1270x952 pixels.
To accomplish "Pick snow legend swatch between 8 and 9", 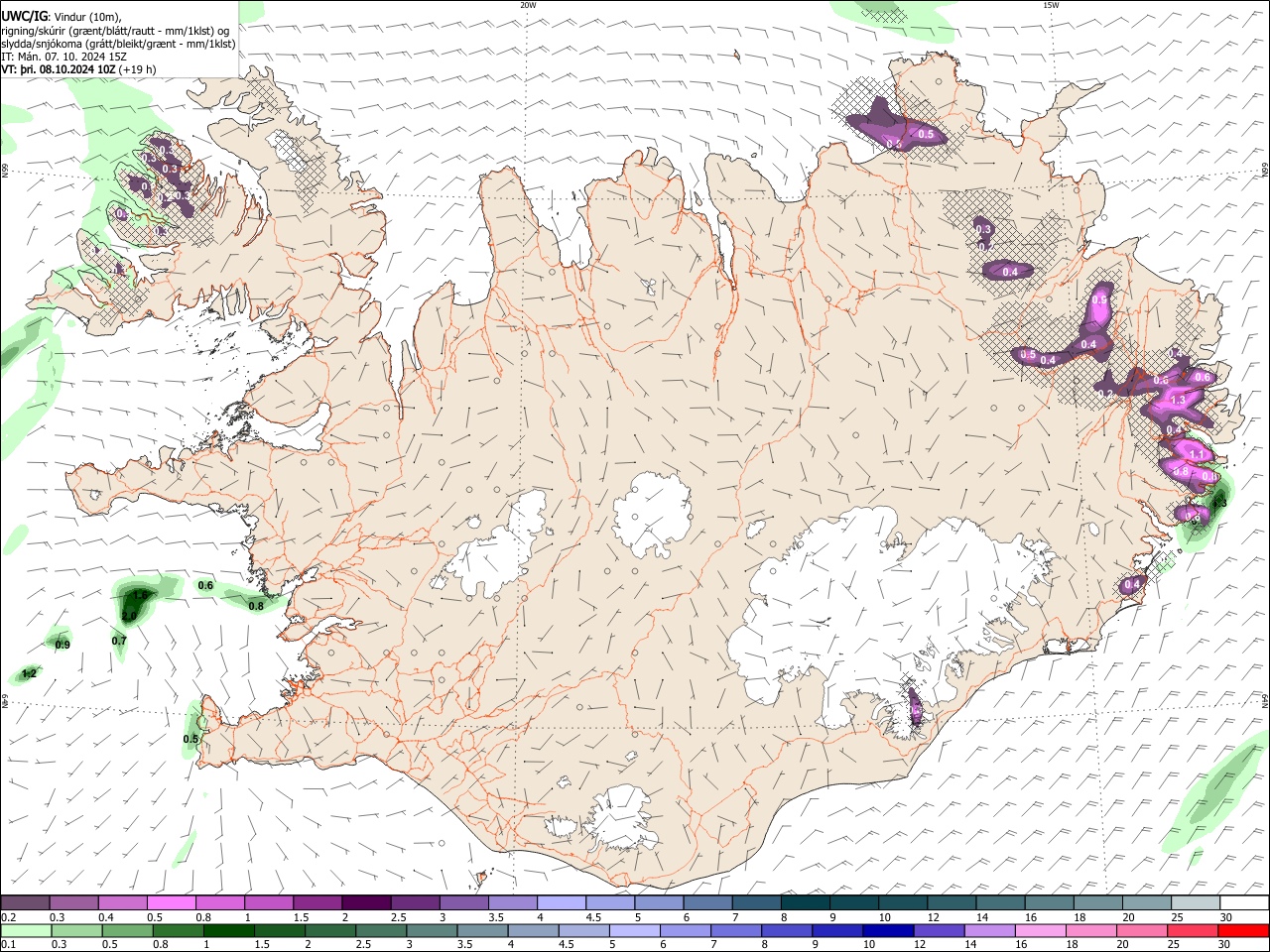I will click(x=806, y=903).
